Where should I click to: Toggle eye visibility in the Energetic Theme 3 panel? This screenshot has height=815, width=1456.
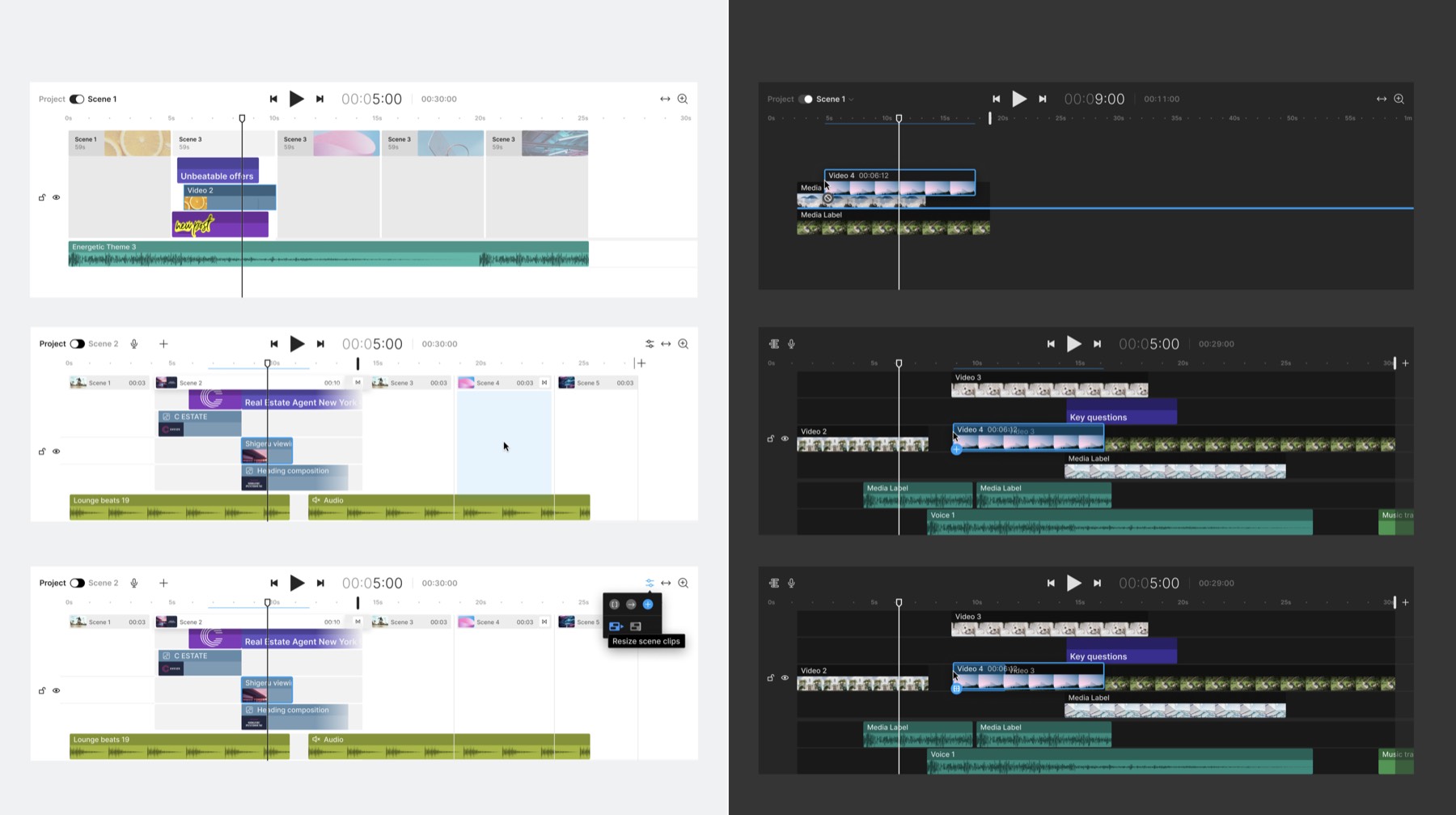coord(57,197)
